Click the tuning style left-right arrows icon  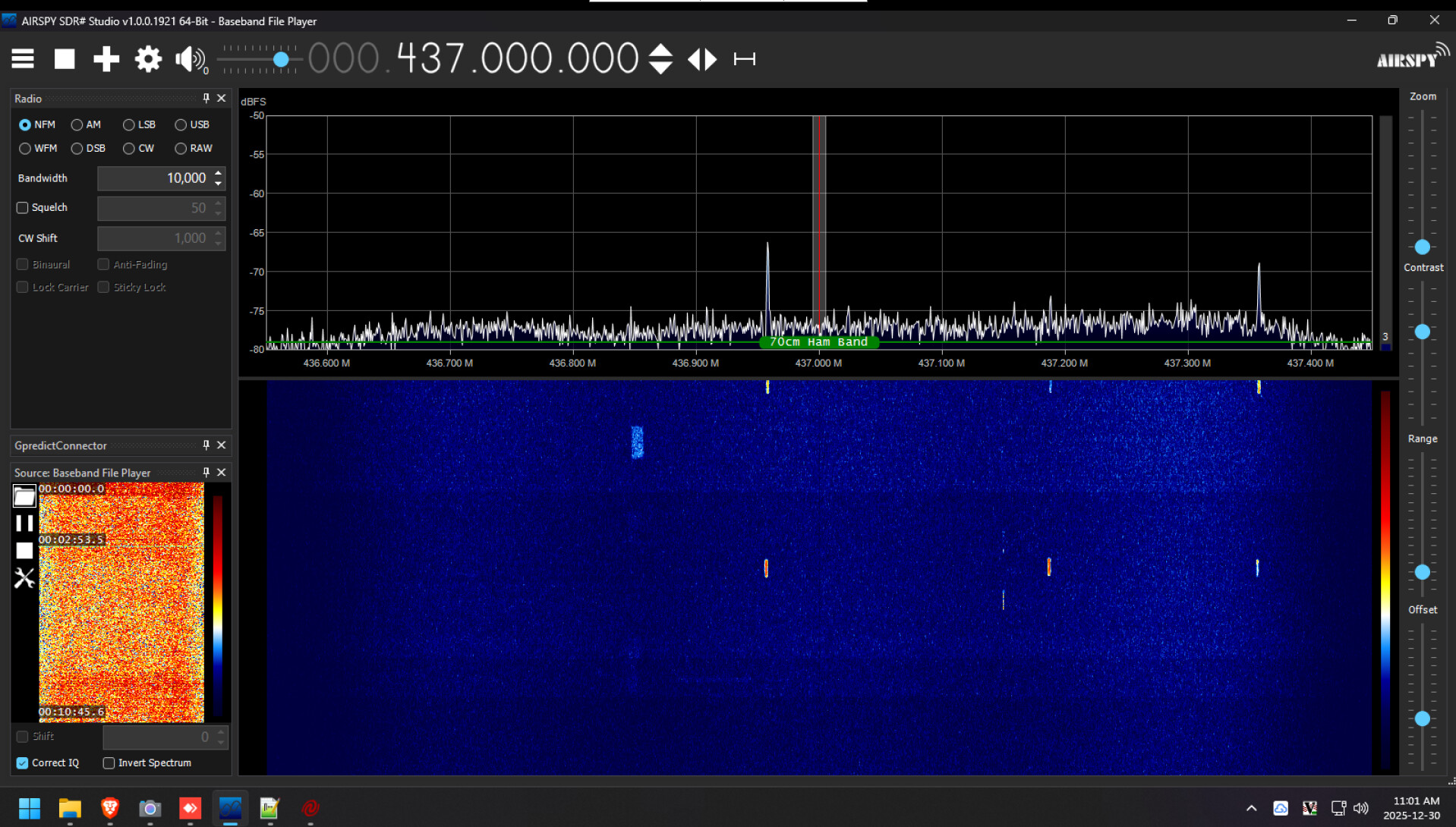click(x=702, y=59)
